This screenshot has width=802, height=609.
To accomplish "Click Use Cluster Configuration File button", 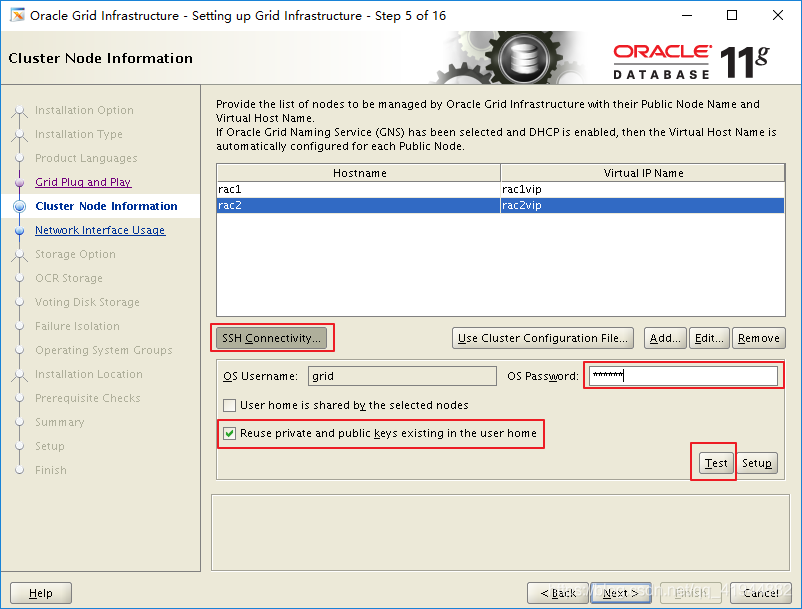I will (543, 338).
